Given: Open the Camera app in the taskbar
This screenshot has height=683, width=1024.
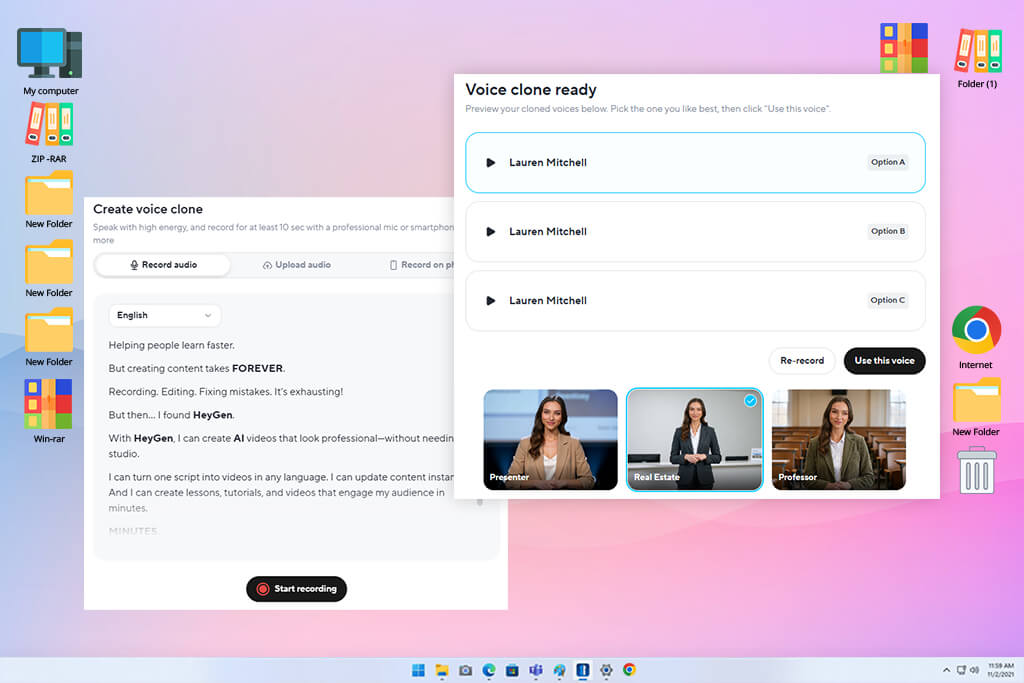Looking at the screenshot, I should [x=466, y=670].
